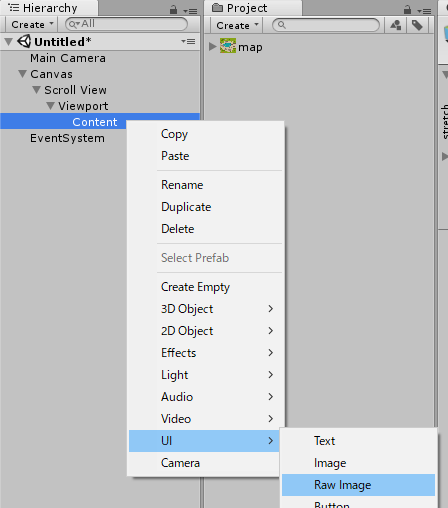Select the Untitled scene row
Screen dimensions: 448x508
click(100, 42)
